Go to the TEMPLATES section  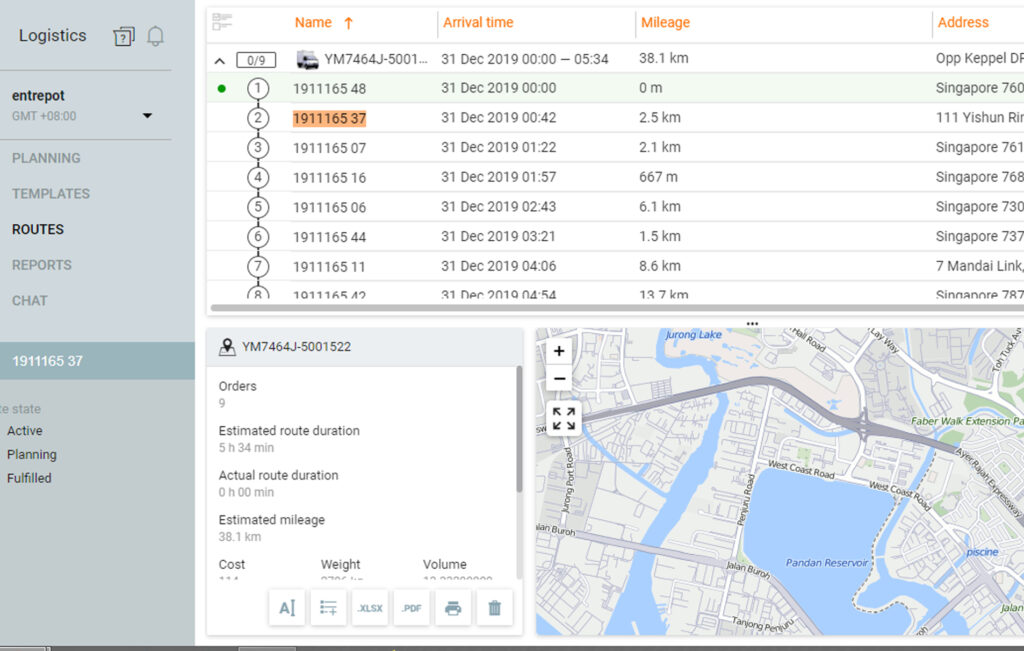(51, 194)
